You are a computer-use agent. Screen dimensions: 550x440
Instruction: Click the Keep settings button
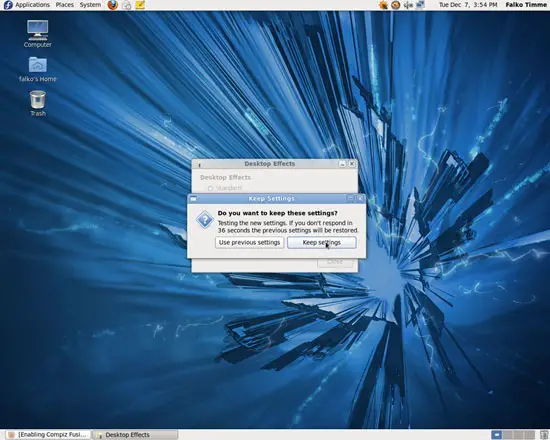[322, 242]
